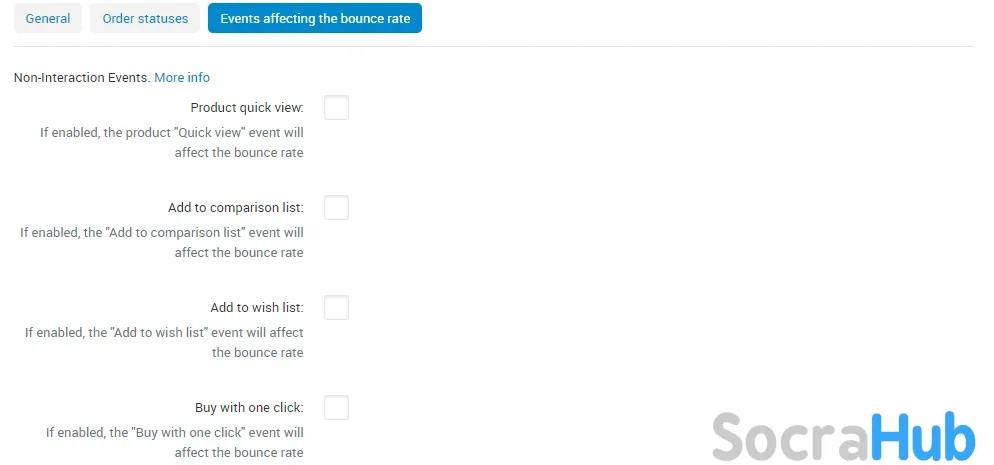This screenshot has height=465, width=994.
Task: Click the one click event description text
Action: pos(174,443)
